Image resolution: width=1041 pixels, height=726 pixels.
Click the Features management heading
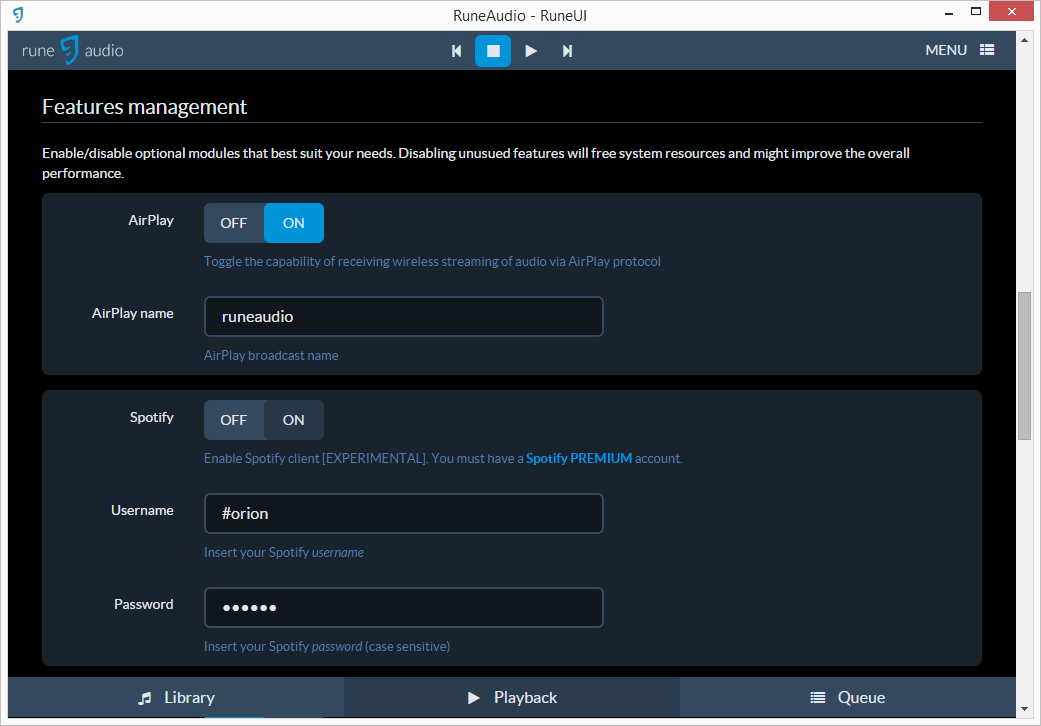coord(145,107)
